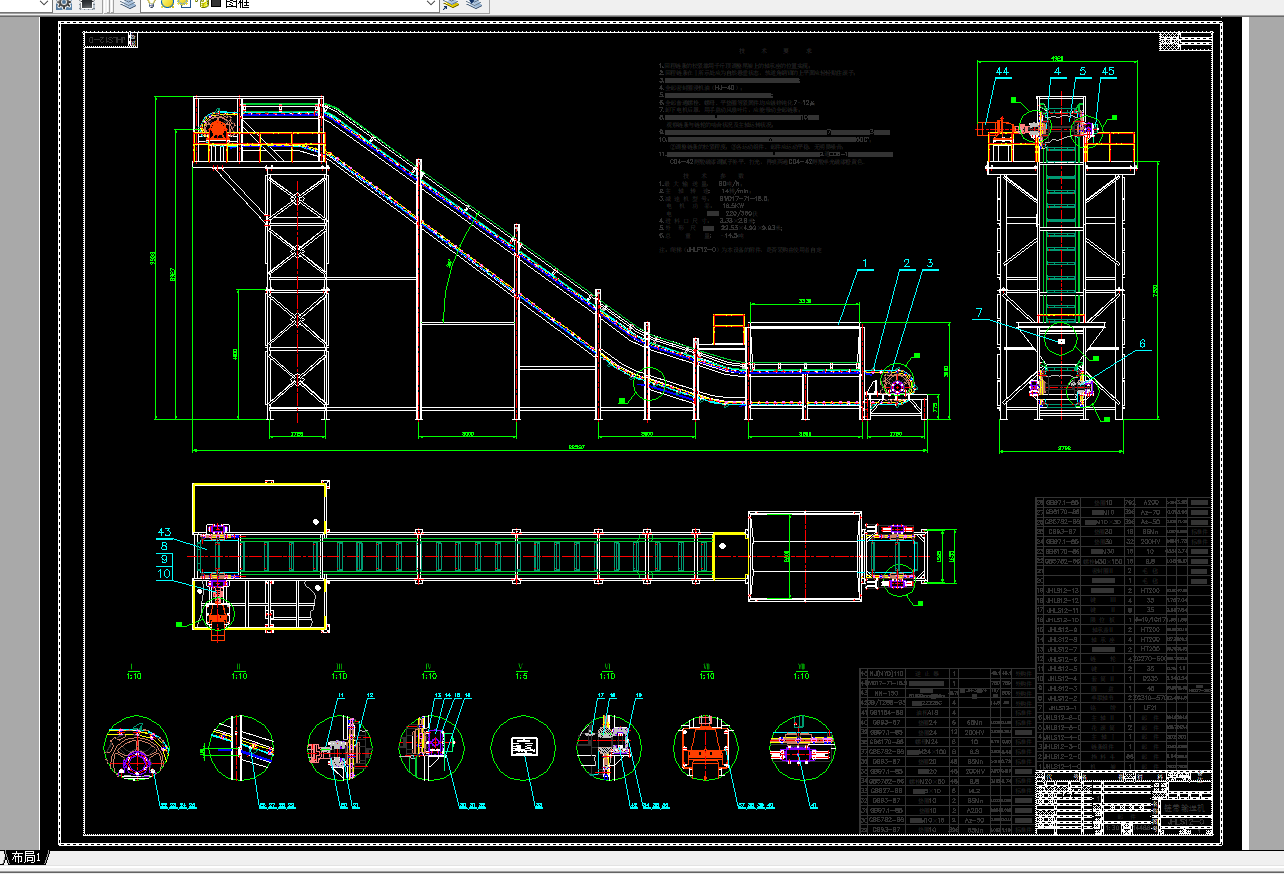The width and height of the screenshot is (1284, 874).
Task: Click the layer color swatch before 图框
Action: pos(215,4)
